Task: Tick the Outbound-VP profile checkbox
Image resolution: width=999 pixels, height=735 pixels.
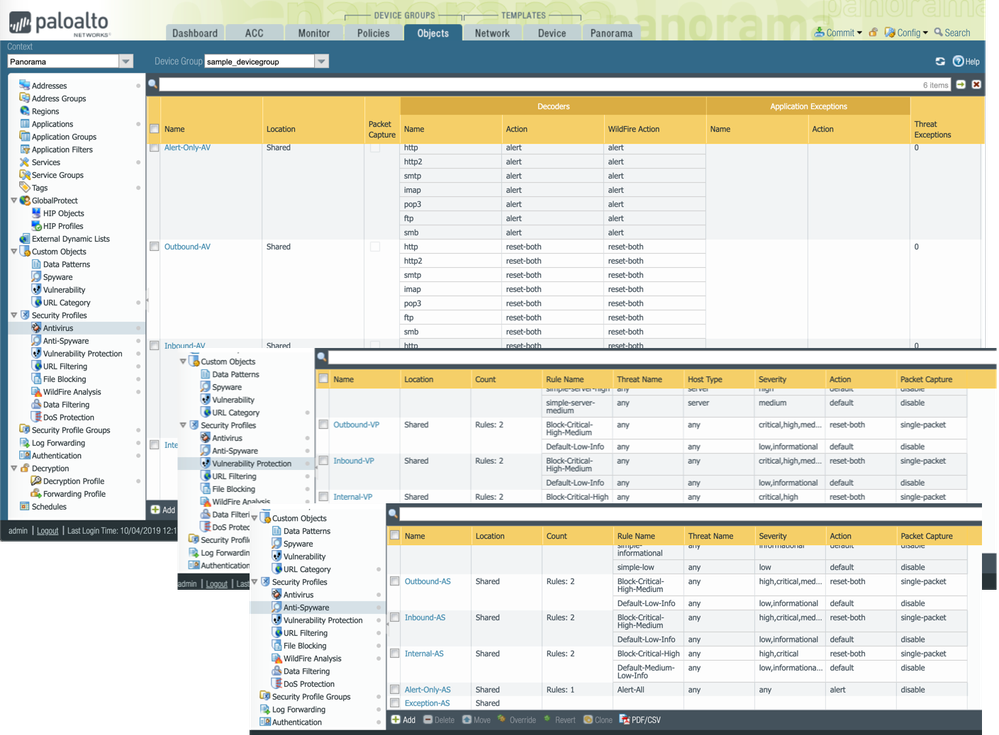Action: (323, 425)
